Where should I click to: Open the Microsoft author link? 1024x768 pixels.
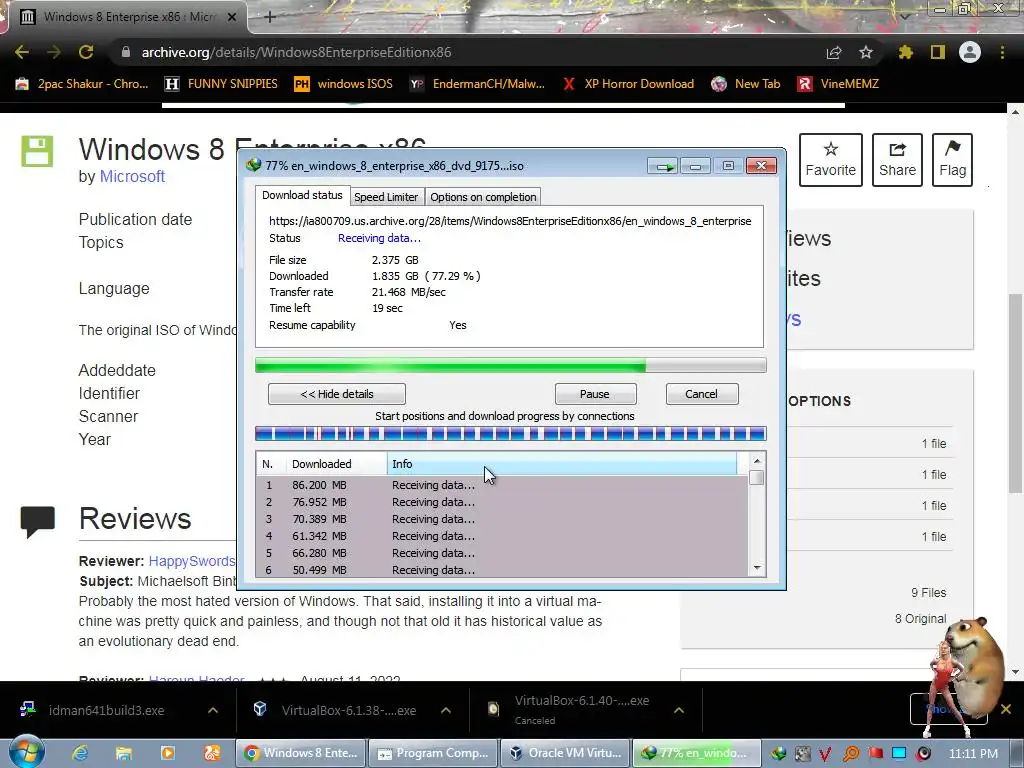tap(132, 176)
